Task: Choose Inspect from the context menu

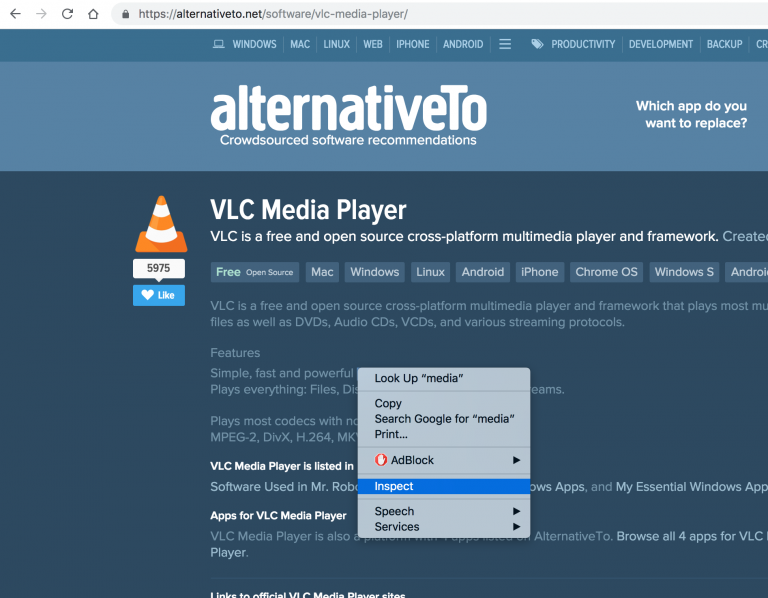Action: click(444, 486)
